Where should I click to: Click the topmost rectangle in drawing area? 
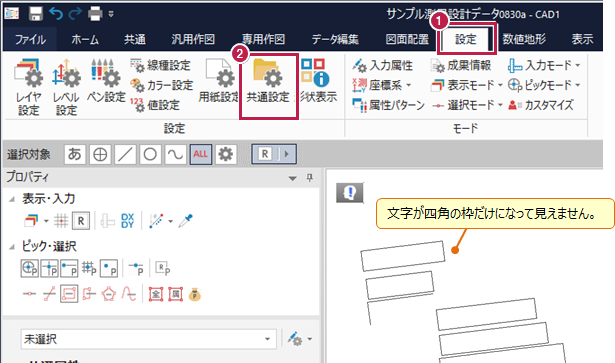coord(403,256)
